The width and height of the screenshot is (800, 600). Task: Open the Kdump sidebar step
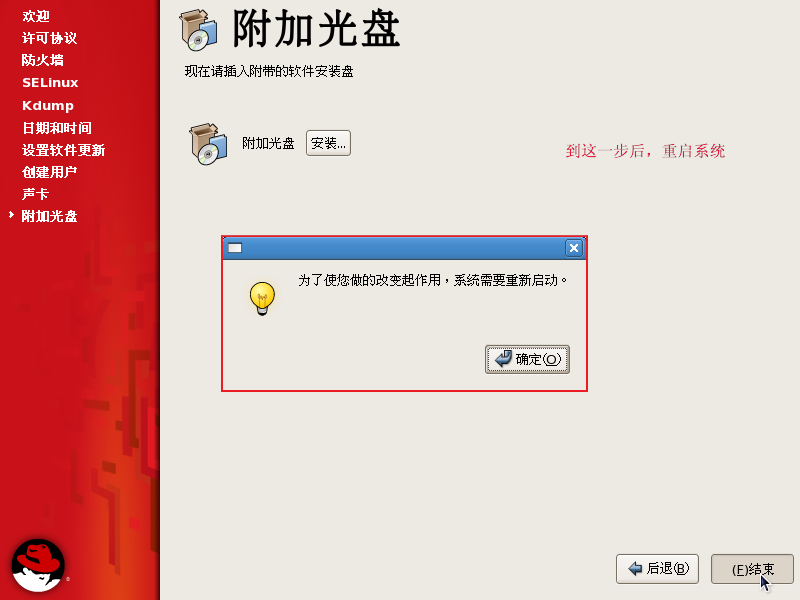48,106
